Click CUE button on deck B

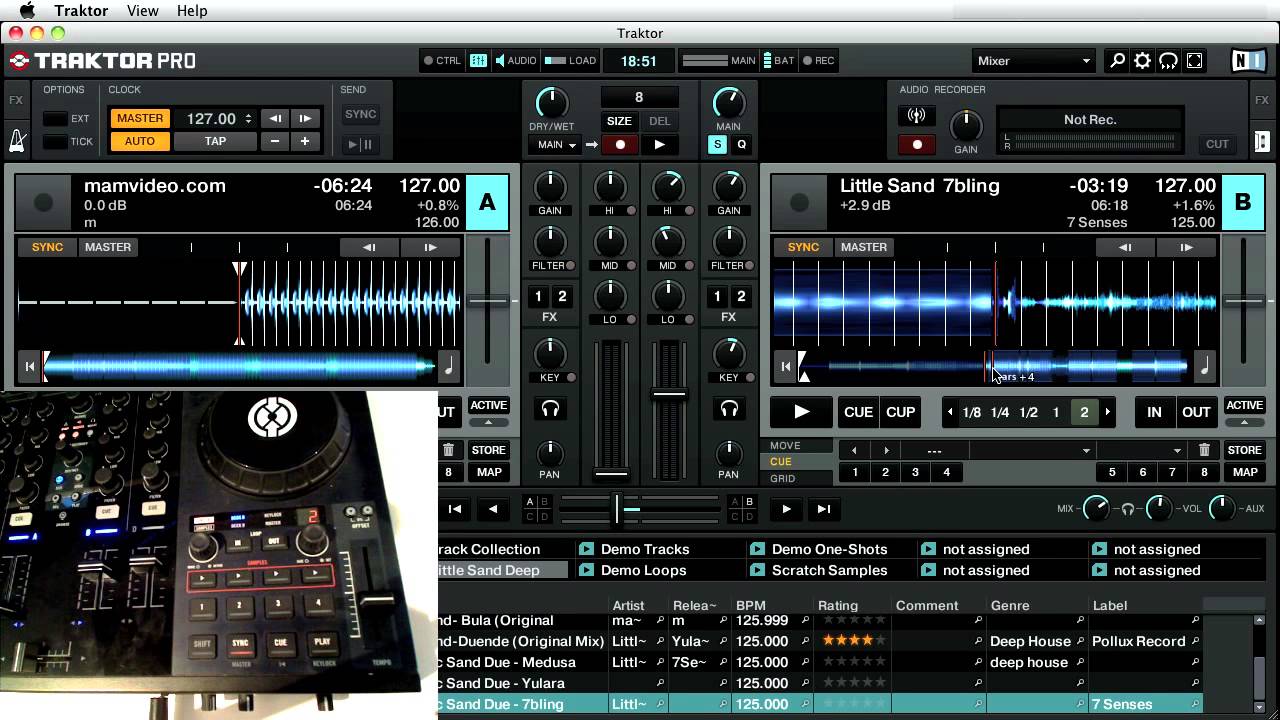click(x=859, y=412)
